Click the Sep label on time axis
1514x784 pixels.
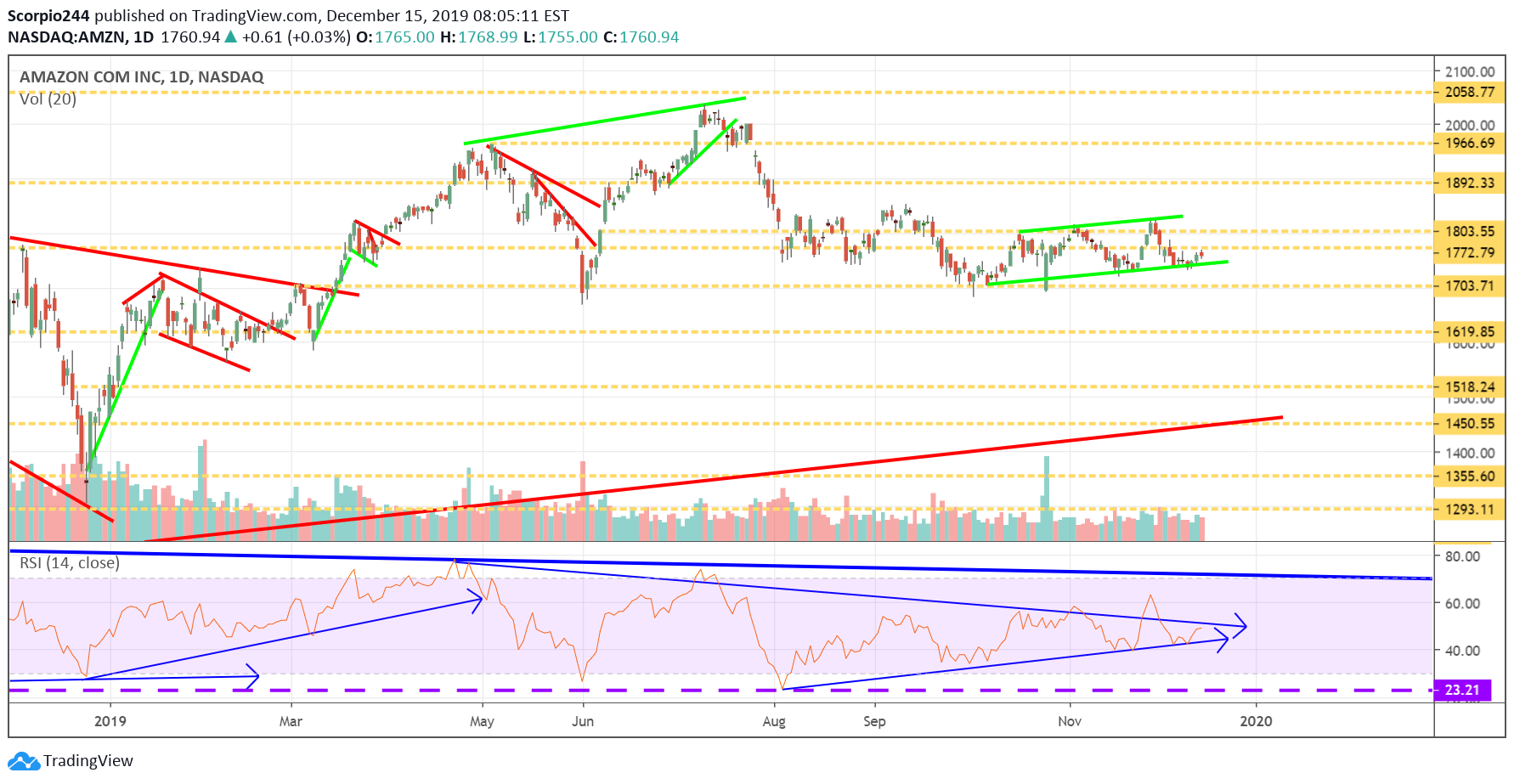click(x=874, y=721)
